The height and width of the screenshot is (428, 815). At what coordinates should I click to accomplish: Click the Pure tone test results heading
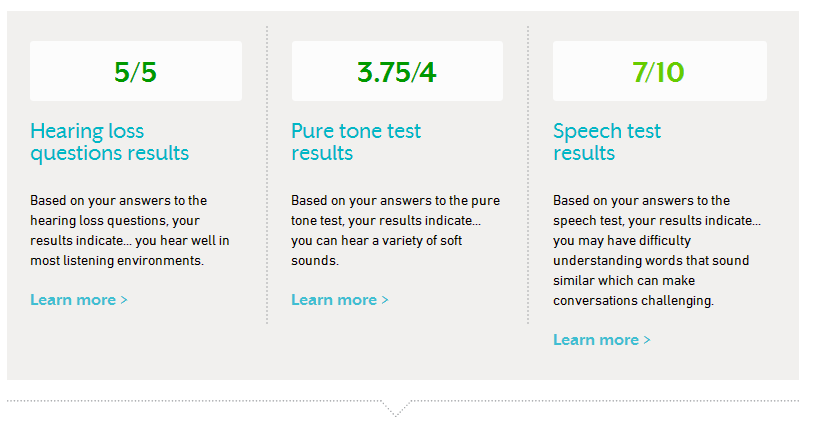(356, 142)
